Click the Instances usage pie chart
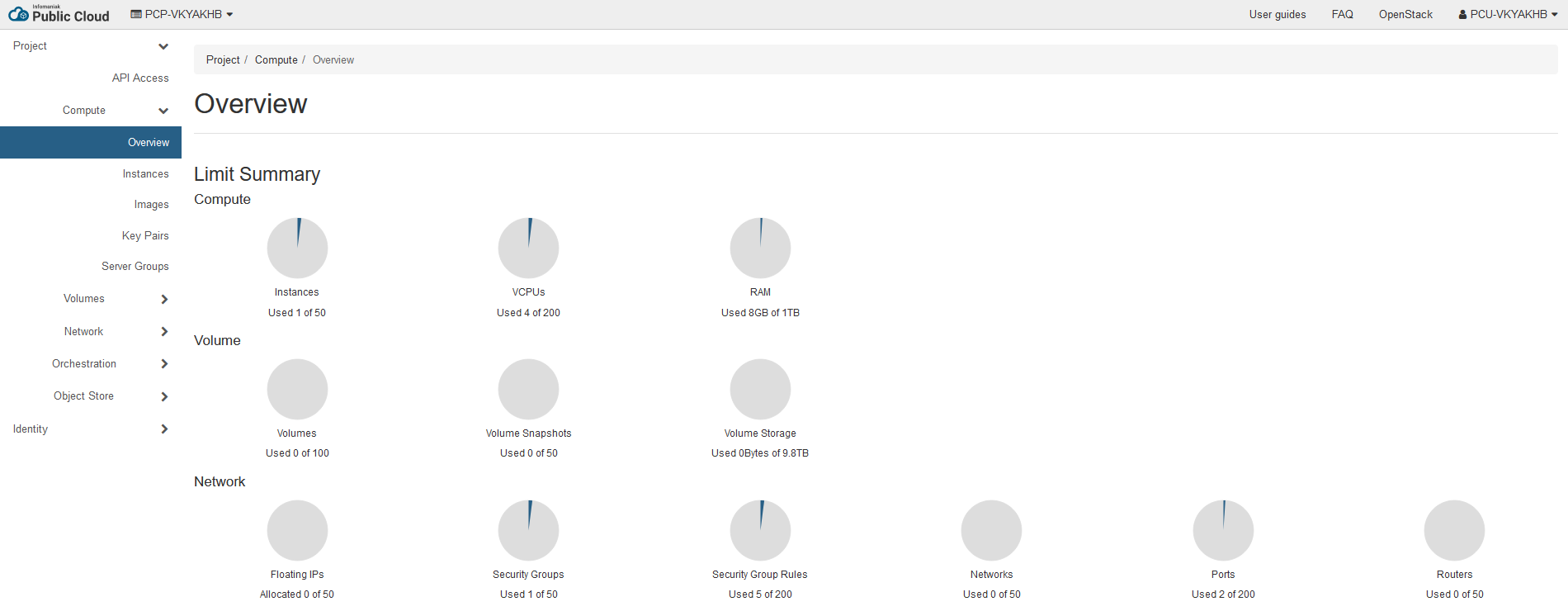Image resolution: width=1568 pixels, height=611 pixels. coord(297,248)
